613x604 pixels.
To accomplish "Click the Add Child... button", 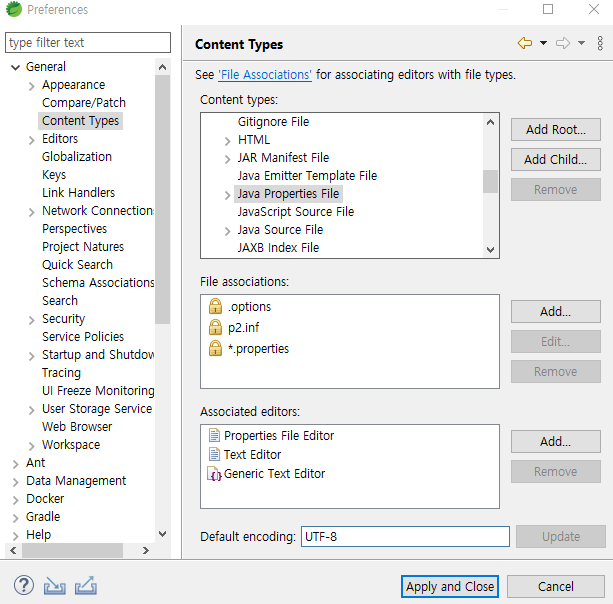I will click(x=556, y=160).
